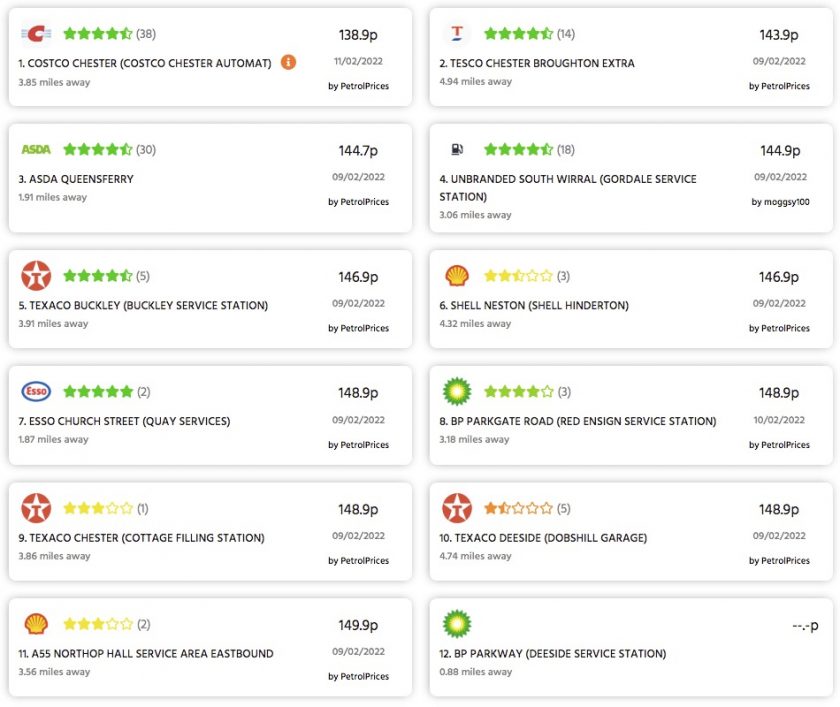Open Texaco Buckley Service Station listing
The width and height of the screenshot is (840, 707).
143,305
